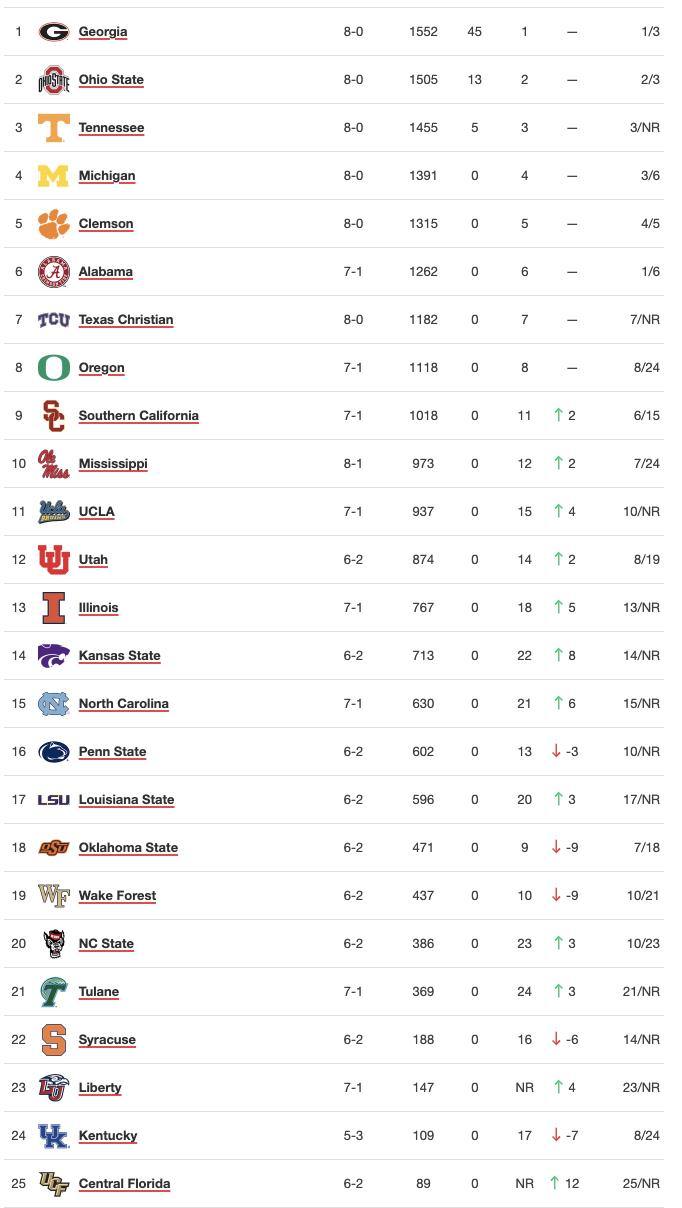Viewport: 682px width, 1208px height.
Task: Select the Louisiana State team link
Action: click(x=126, y=800)
